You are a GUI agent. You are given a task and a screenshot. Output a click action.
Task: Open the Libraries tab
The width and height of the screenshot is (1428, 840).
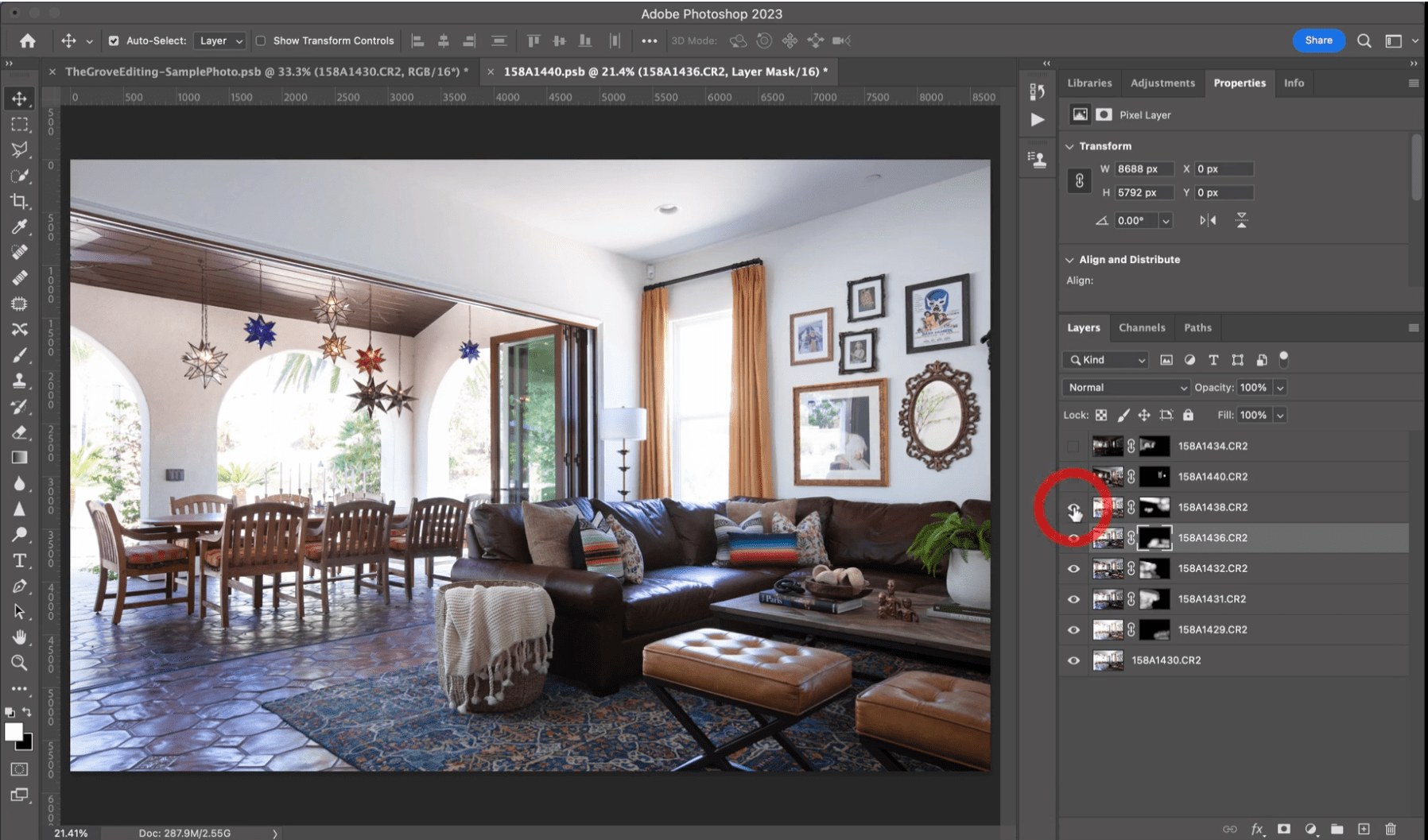[1089, 83]
